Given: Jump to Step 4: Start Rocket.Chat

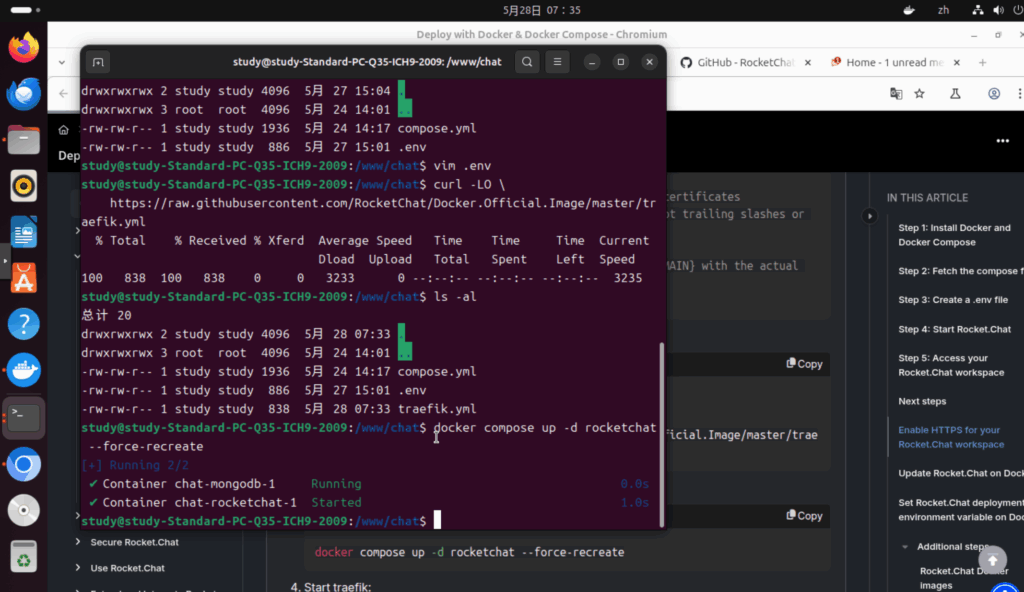Looking at the screenshot, I should click(x=954, y=329).
